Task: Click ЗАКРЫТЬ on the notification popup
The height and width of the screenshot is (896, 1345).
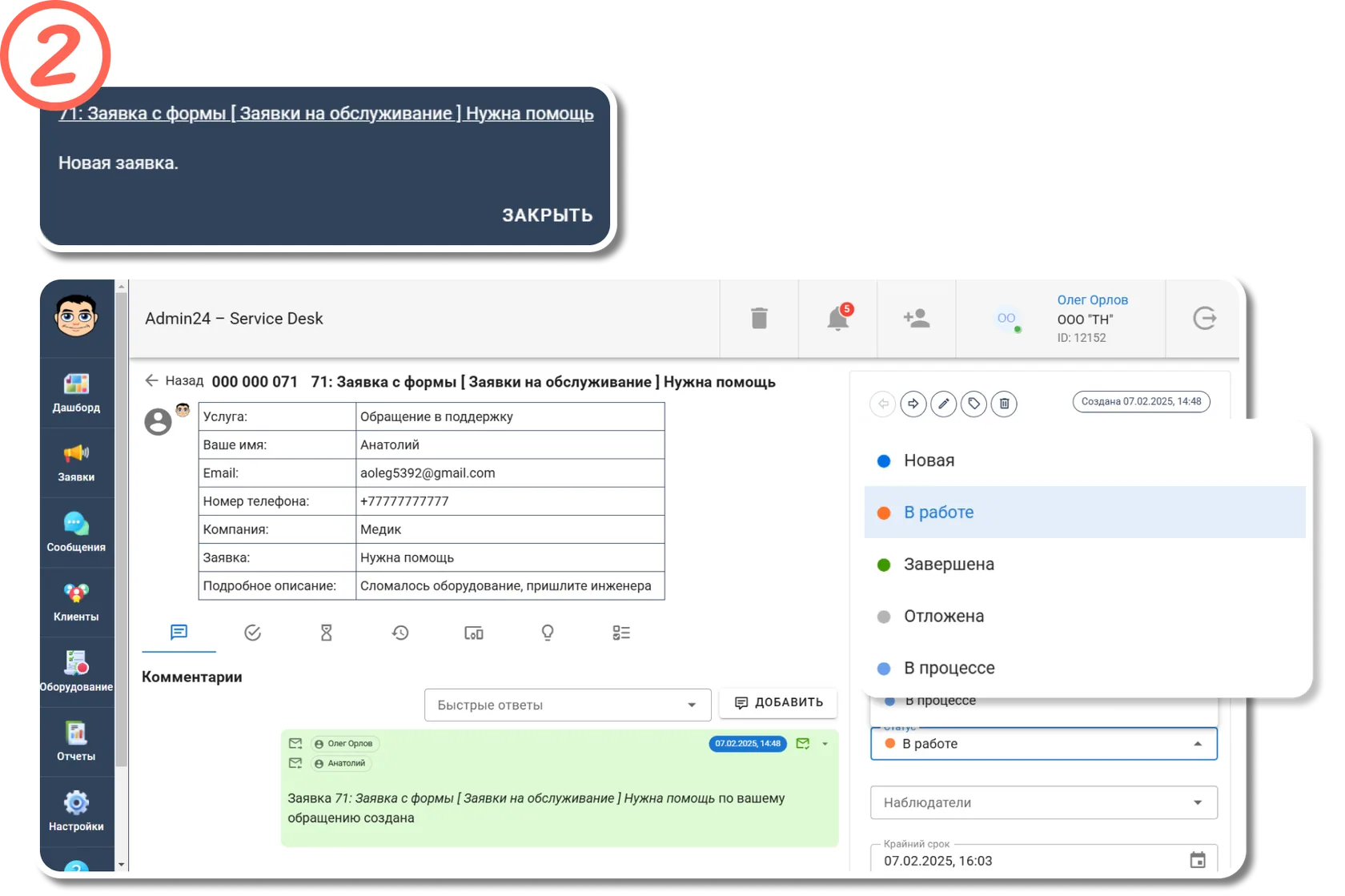Action: coord(548,215)
